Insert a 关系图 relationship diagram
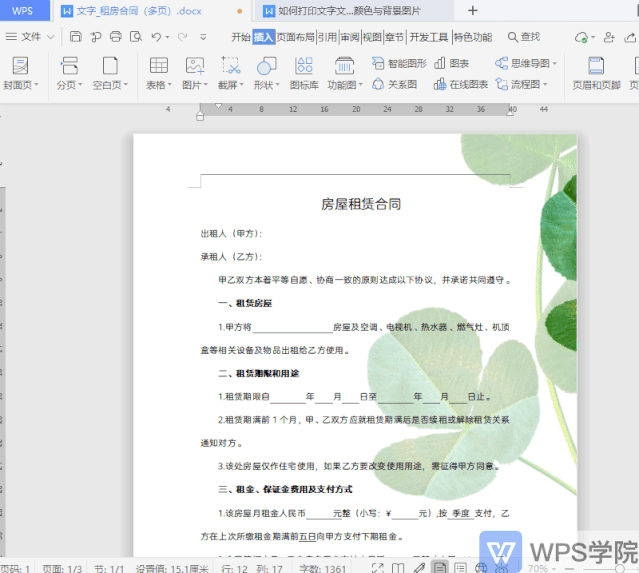The width and height of the screenshot is (639, 573). [394, 84]
